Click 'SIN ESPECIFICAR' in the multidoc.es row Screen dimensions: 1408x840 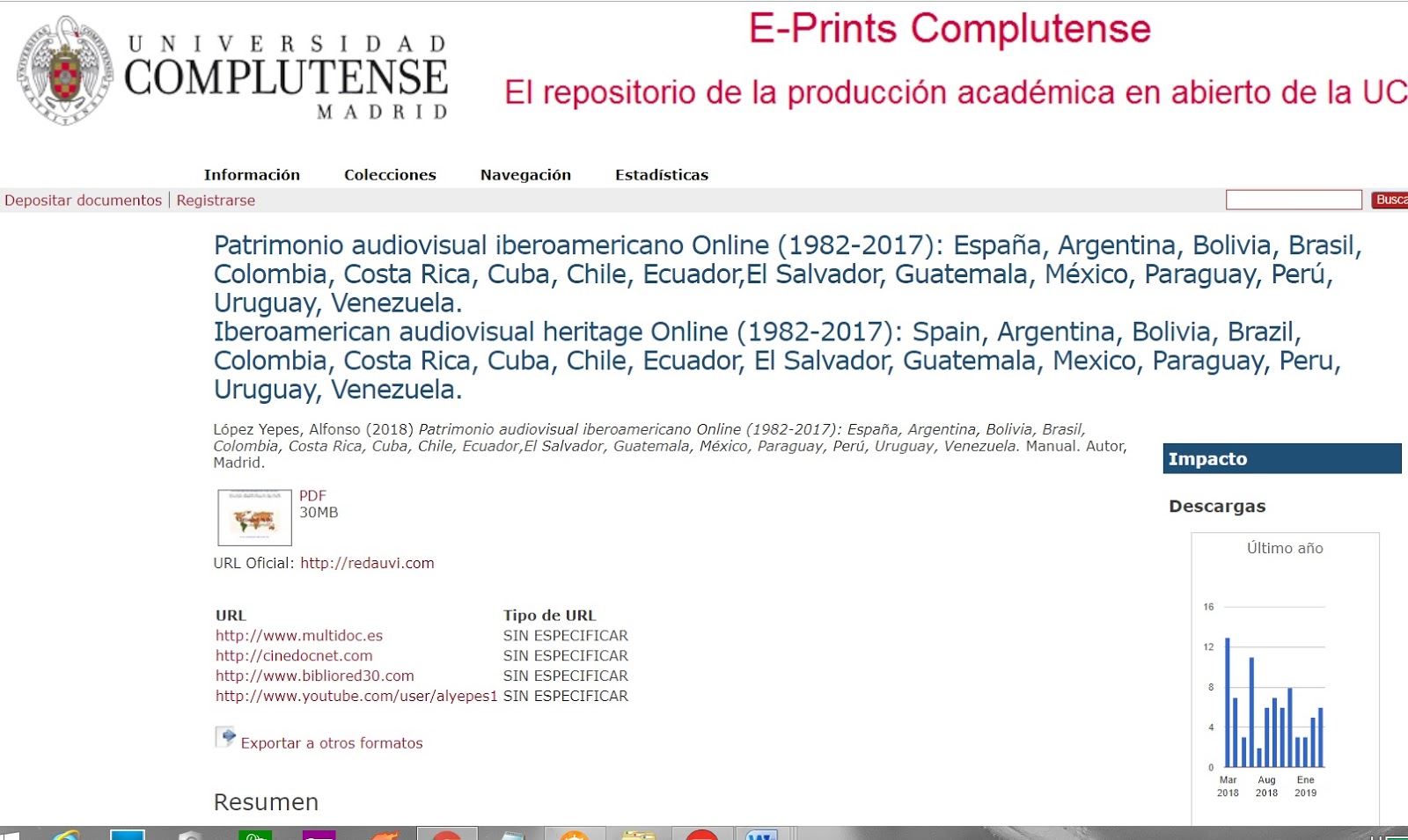coord(566,635)
